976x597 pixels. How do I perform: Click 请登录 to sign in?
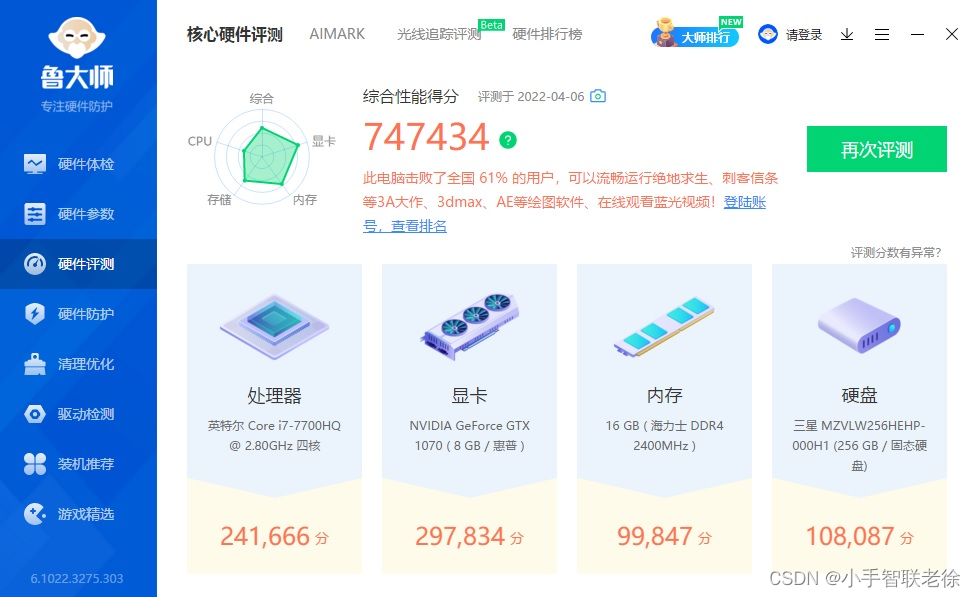coord(804,35)
